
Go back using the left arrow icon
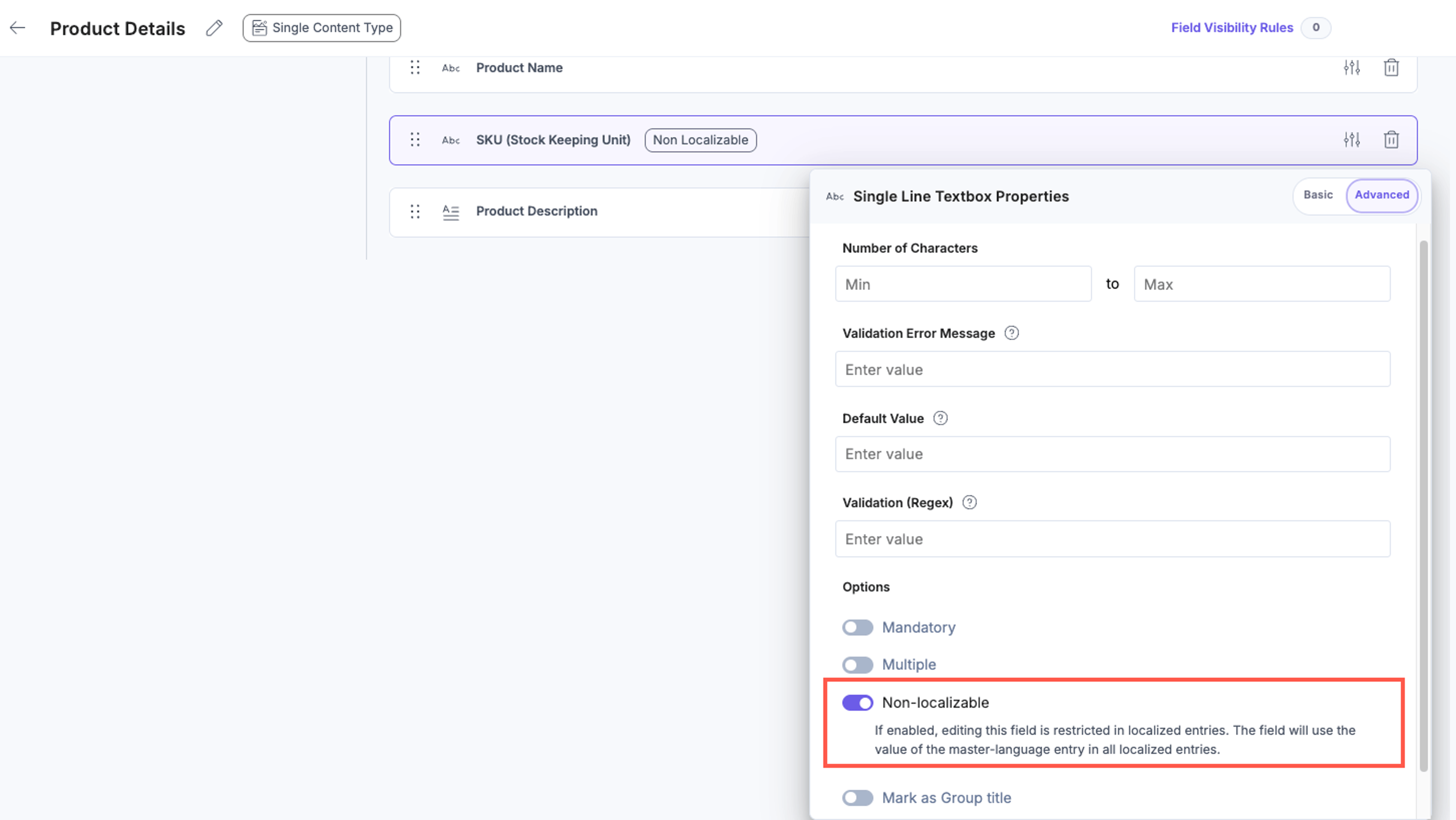click(17, 28)
